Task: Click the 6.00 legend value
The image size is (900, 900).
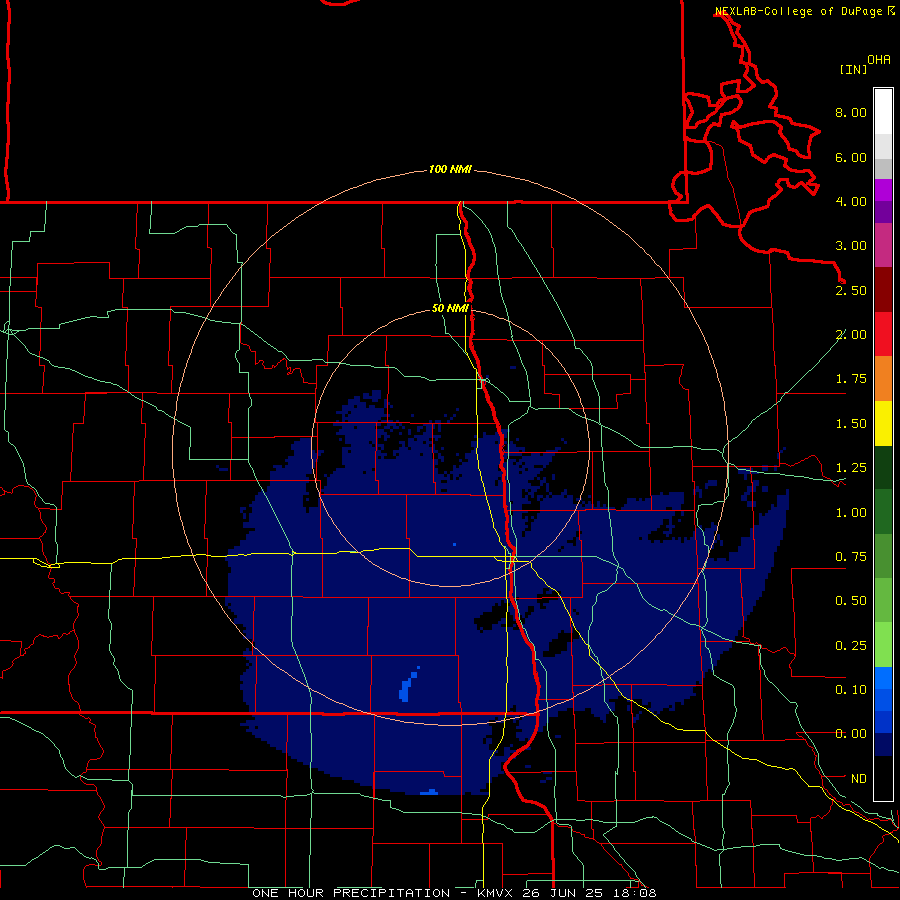Action: (851, 157)
